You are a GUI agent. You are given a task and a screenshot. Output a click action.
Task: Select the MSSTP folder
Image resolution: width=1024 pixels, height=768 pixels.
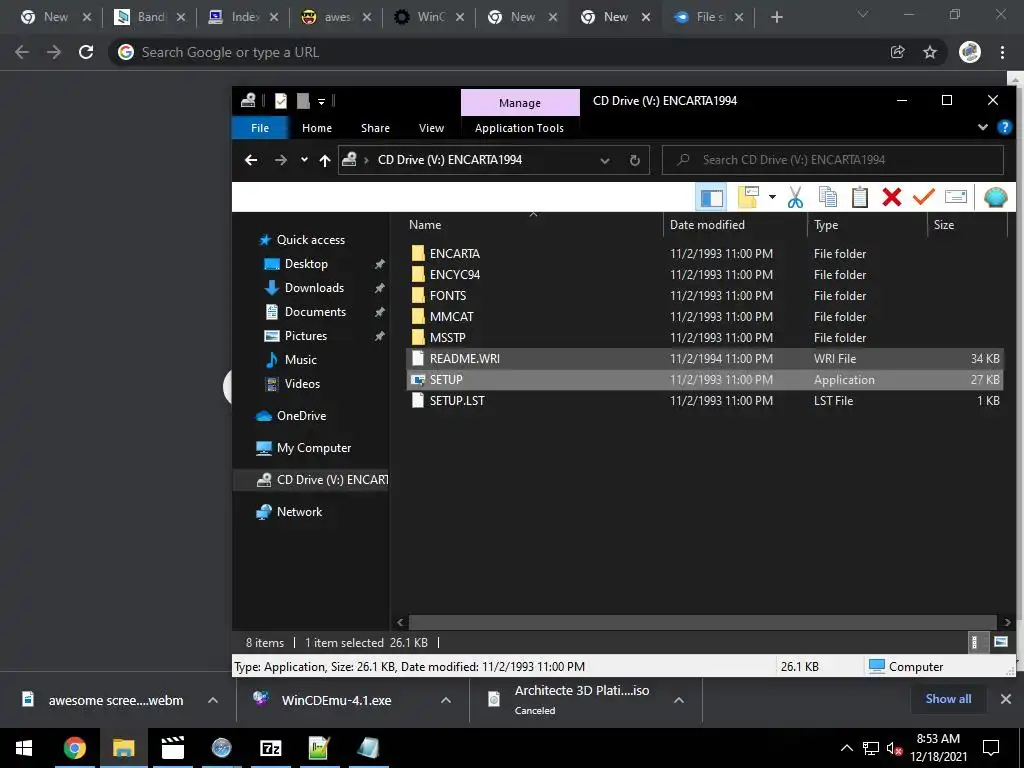click(704, 338)
